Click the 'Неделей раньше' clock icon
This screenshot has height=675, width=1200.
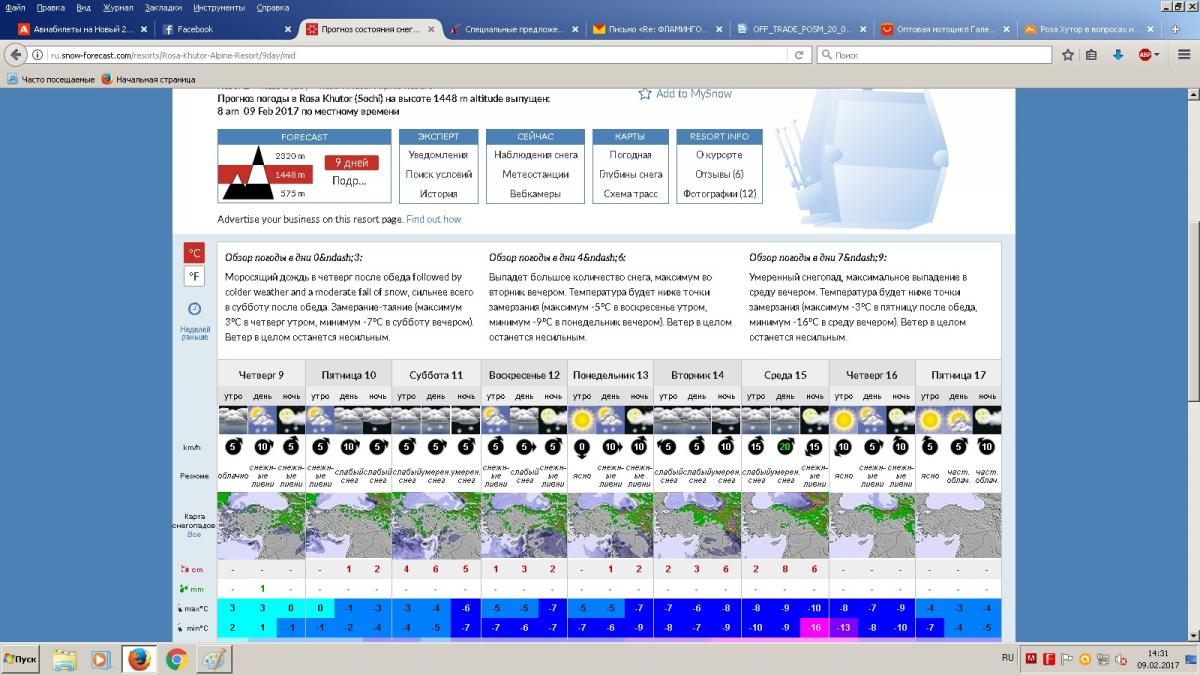pos(195,309)
